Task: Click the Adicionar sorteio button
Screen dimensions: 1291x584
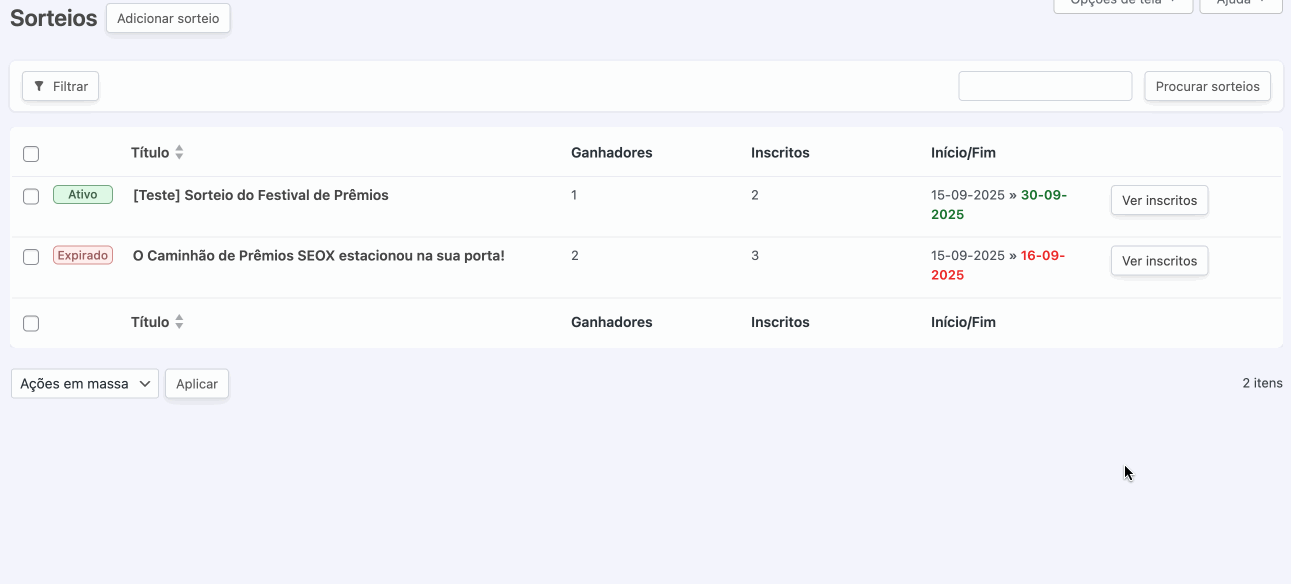Action: [x=168, y=19]
